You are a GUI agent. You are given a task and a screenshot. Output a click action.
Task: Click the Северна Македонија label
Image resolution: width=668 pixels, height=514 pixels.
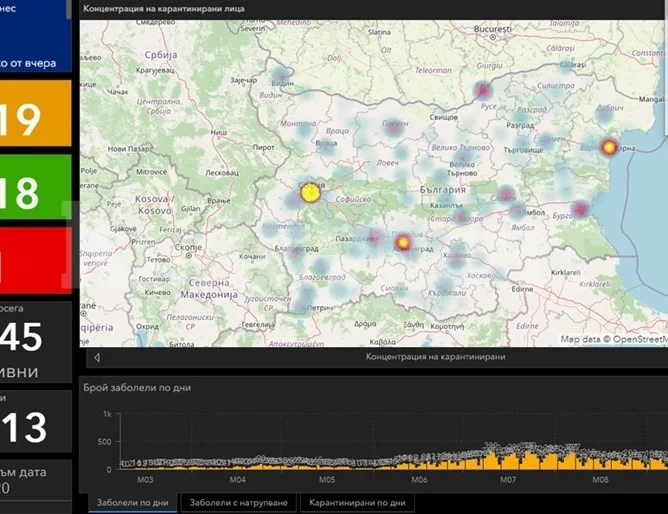(x=209, y=289)
